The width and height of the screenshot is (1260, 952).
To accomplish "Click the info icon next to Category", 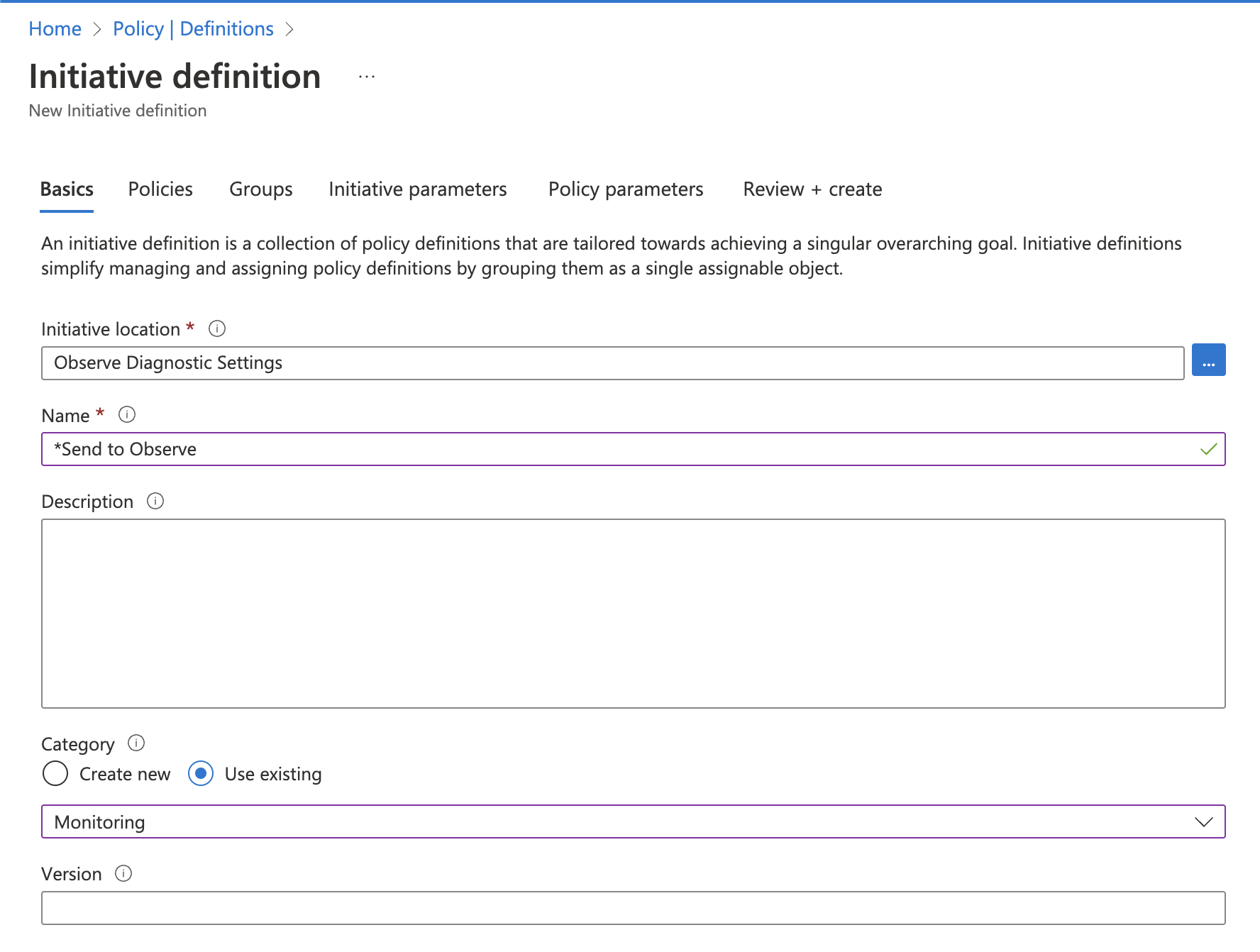I will [136, 743].
